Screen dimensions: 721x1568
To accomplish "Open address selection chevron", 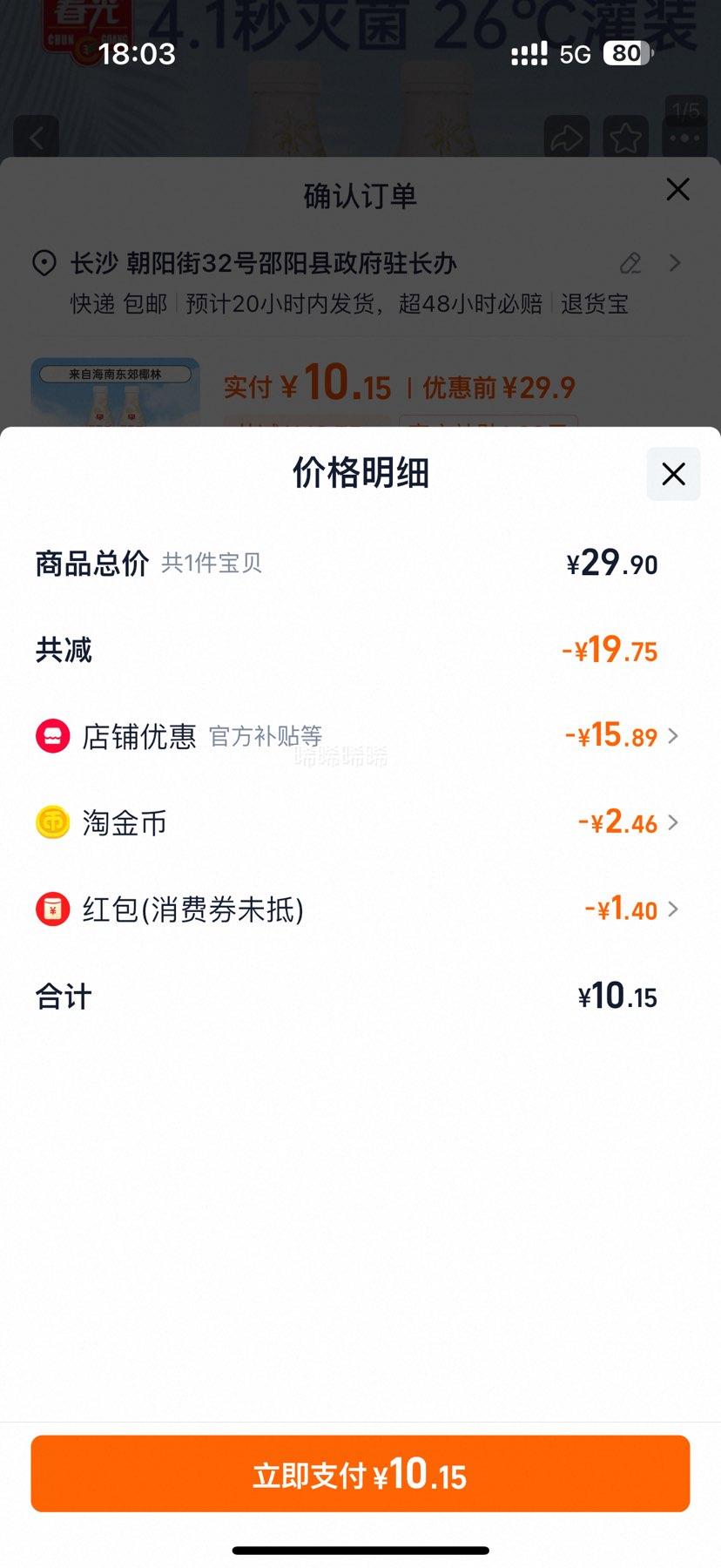I will click(x=675, y=263).
